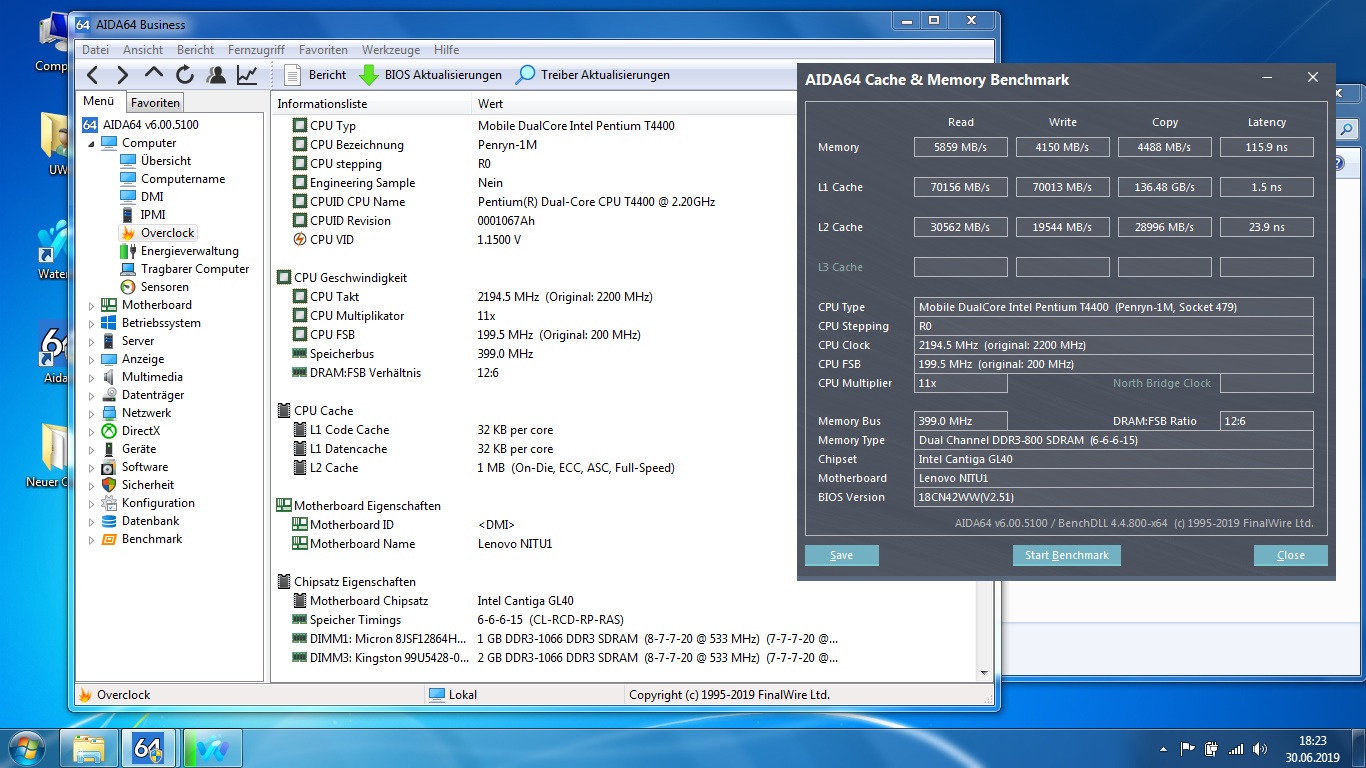
Task: Expand the Motherboard tree node
Action: click(90, 304)
